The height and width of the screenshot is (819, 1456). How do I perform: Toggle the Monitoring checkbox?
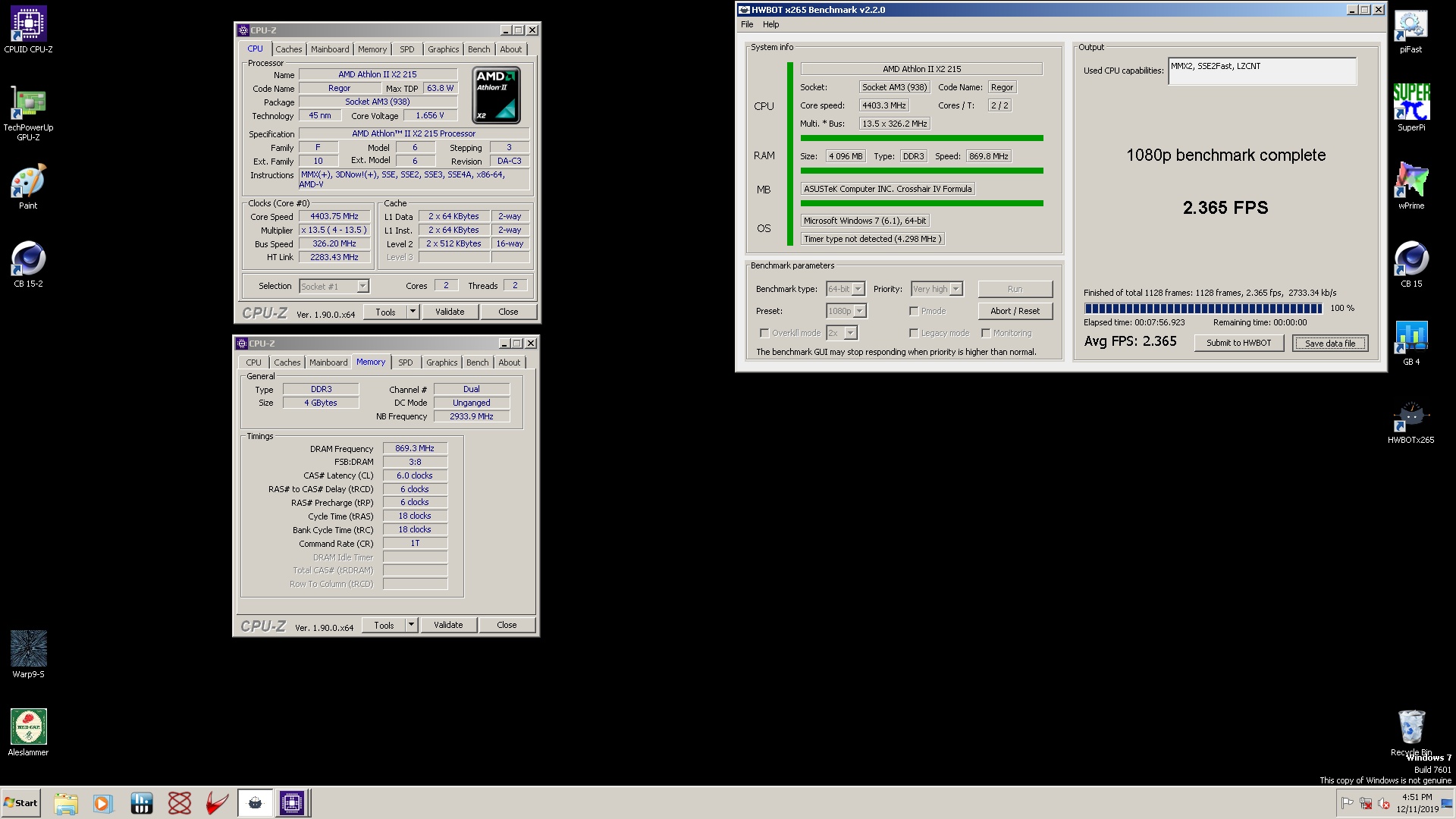(x=986, y=333)
